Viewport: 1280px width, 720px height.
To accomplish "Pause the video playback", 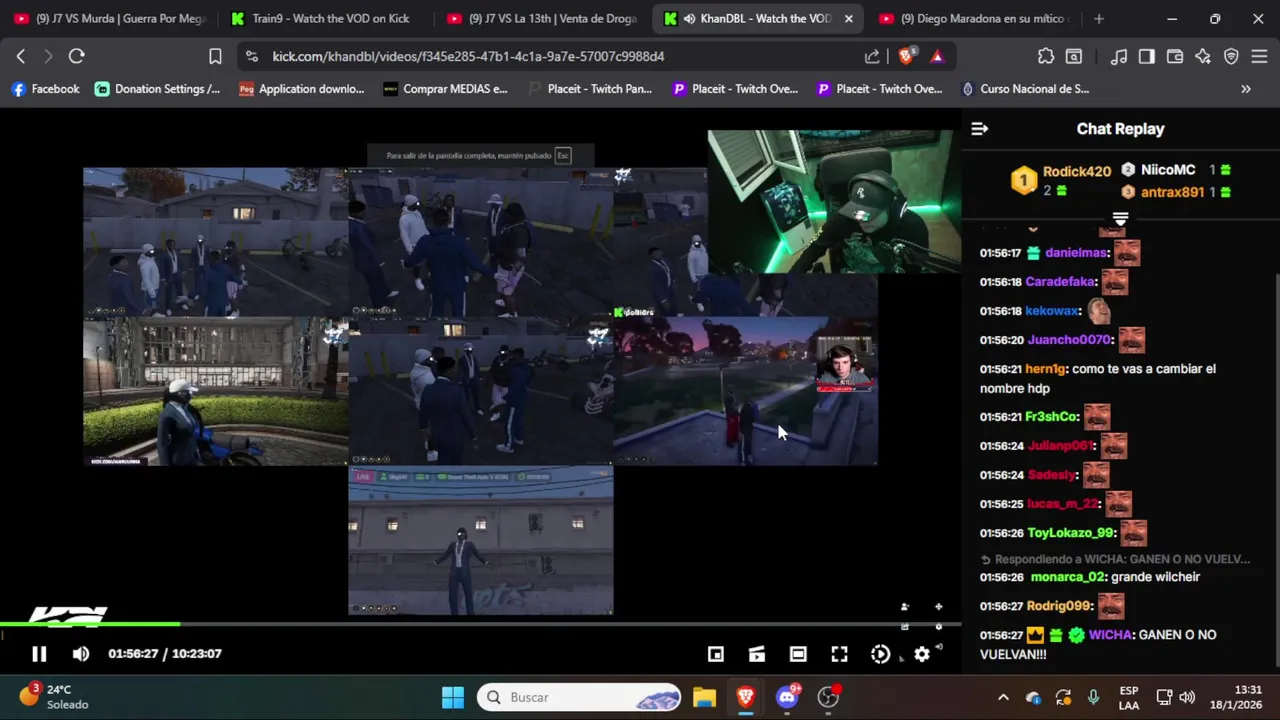I will [x=39, y=654].
